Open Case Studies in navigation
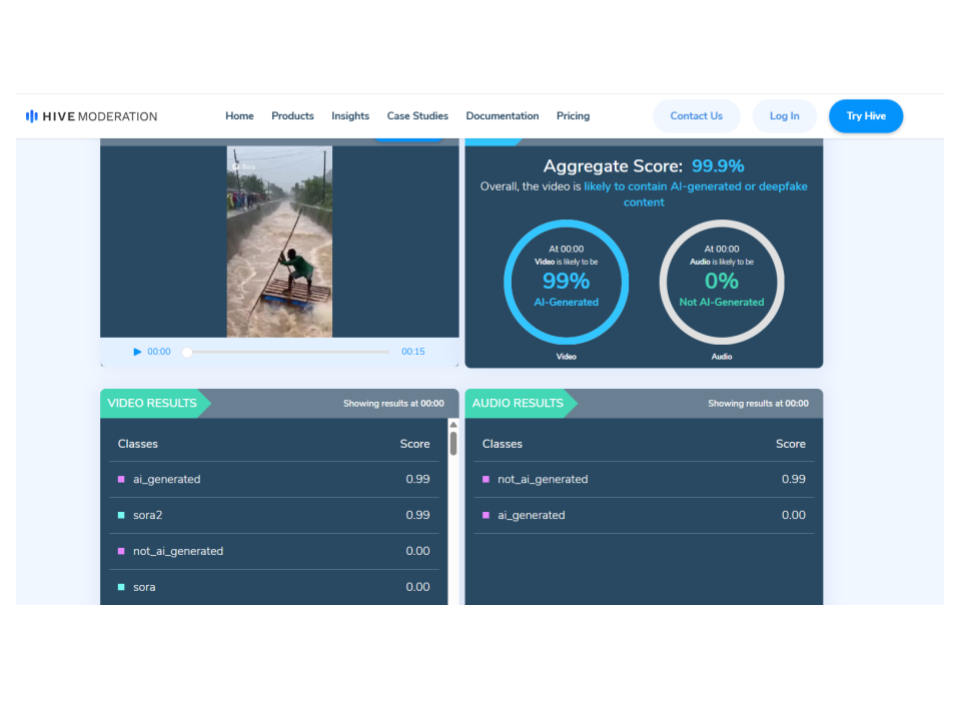 (417, 116)
